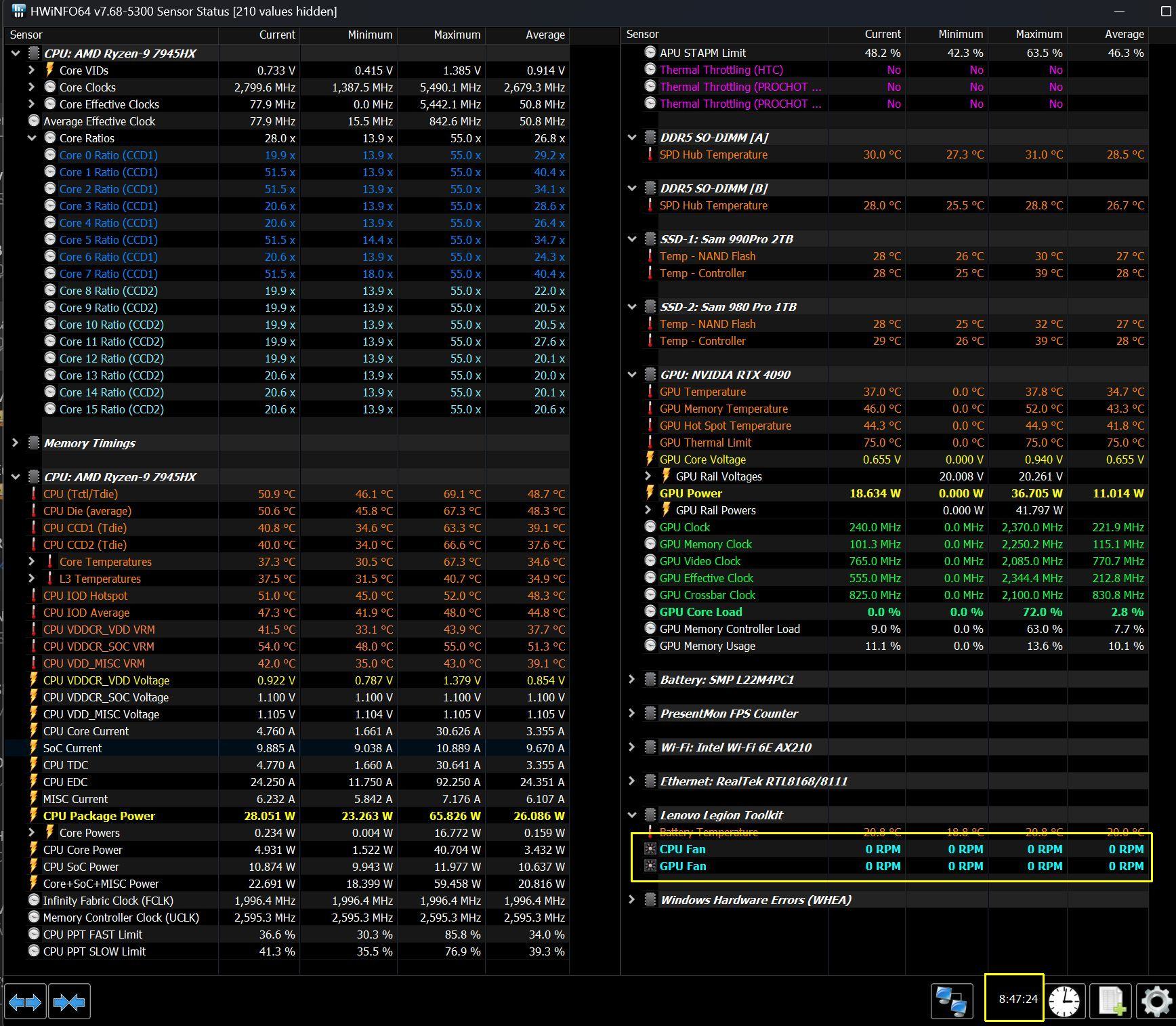Expand the L3 Temperatures row

31,579
